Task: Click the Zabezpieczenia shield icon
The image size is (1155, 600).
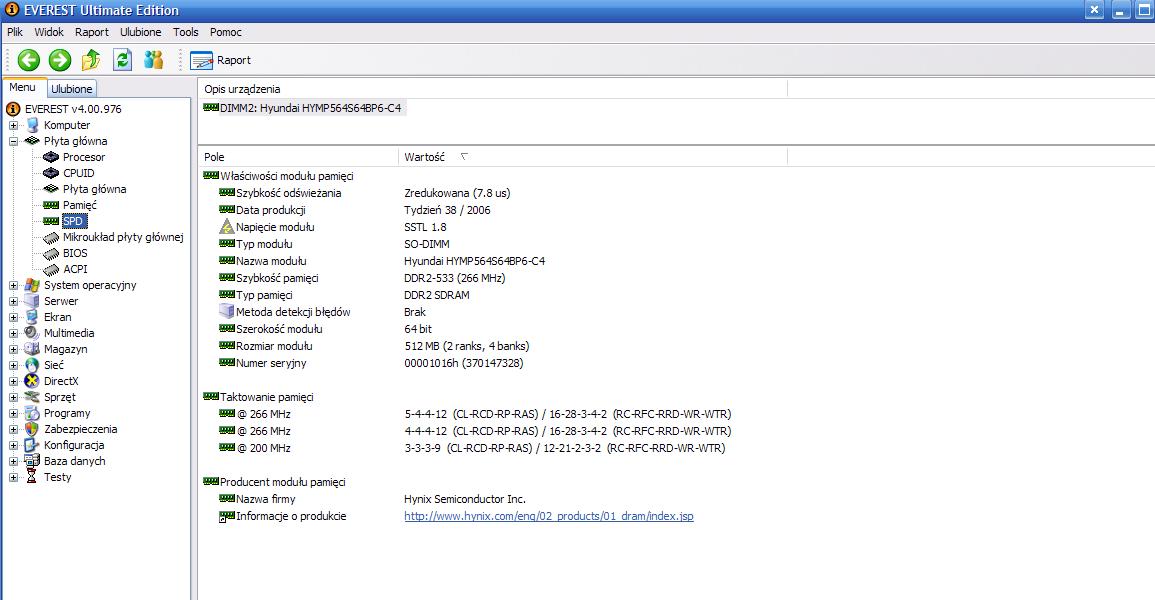Action: pyautogui.click(x=32, y=429)
